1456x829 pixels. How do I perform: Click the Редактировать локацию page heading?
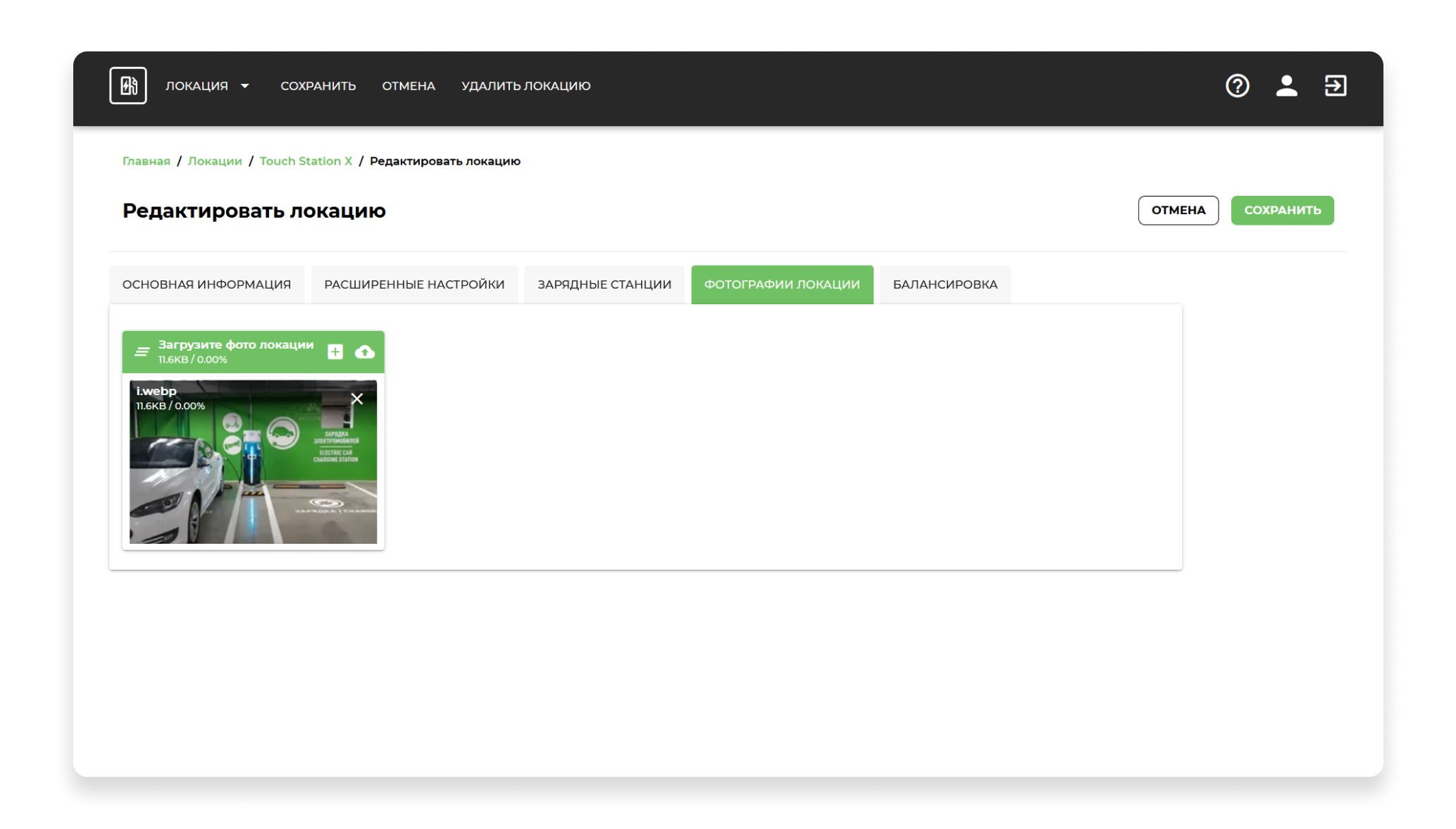coord(254,211)
